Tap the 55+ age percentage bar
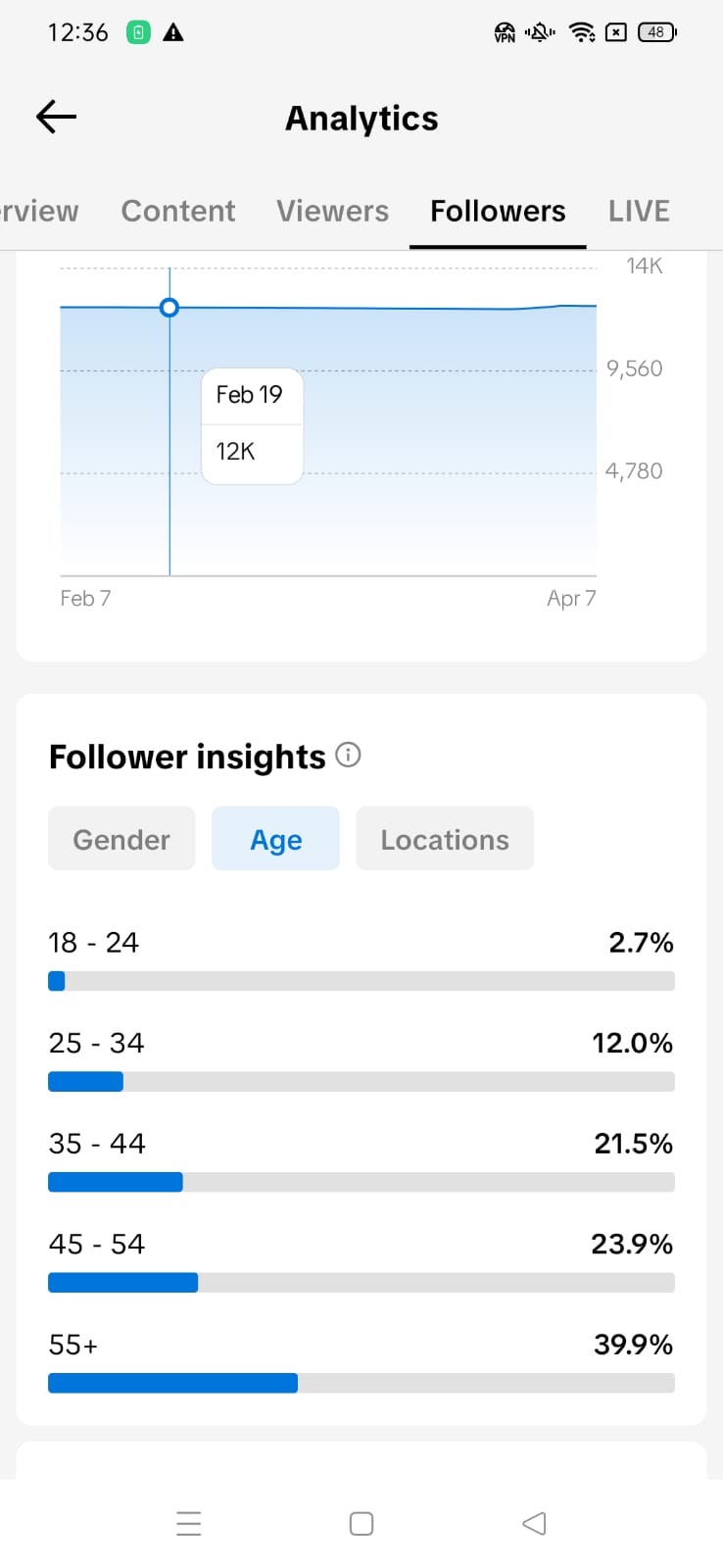 coord(361,1383)
